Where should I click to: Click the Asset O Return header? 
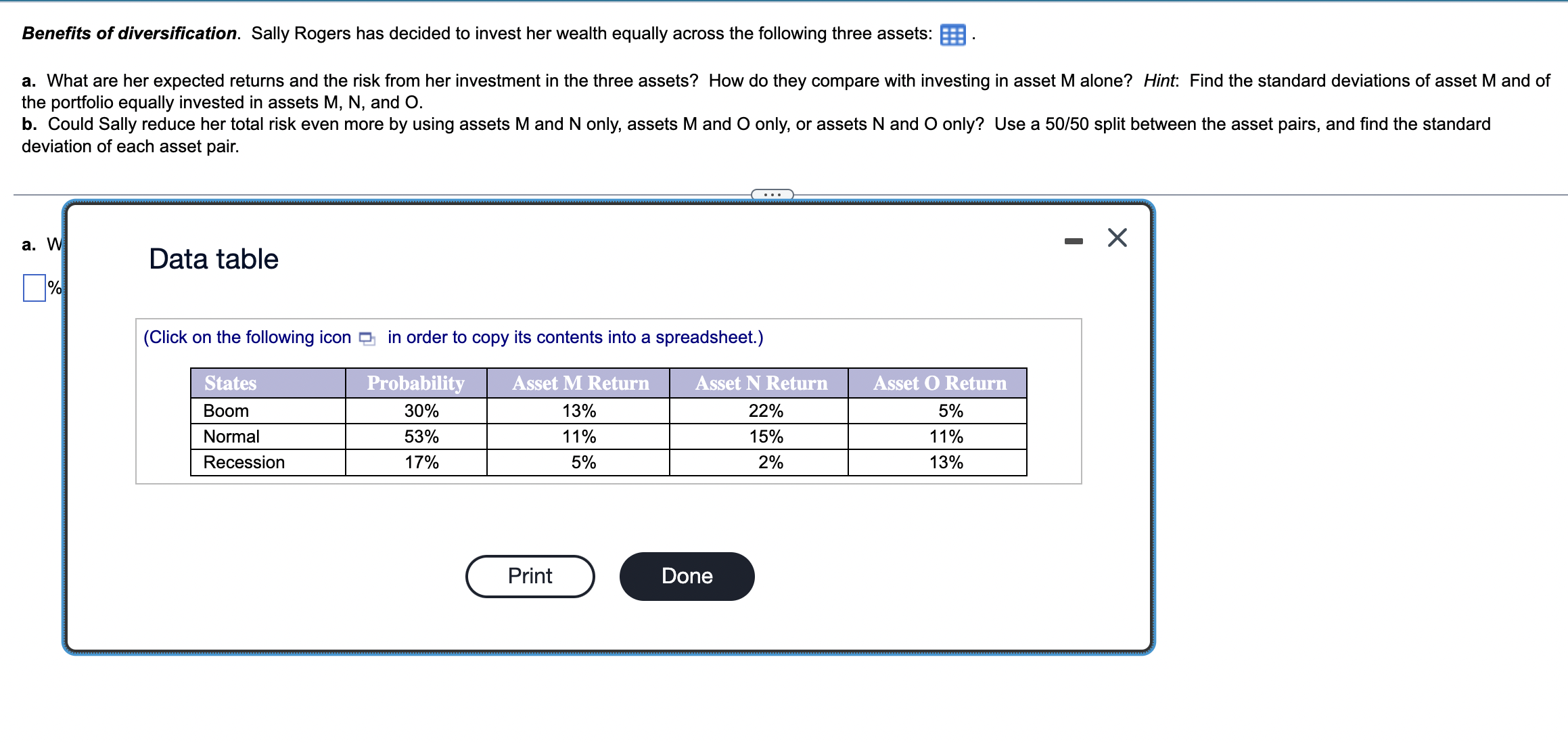pos(939,383)
